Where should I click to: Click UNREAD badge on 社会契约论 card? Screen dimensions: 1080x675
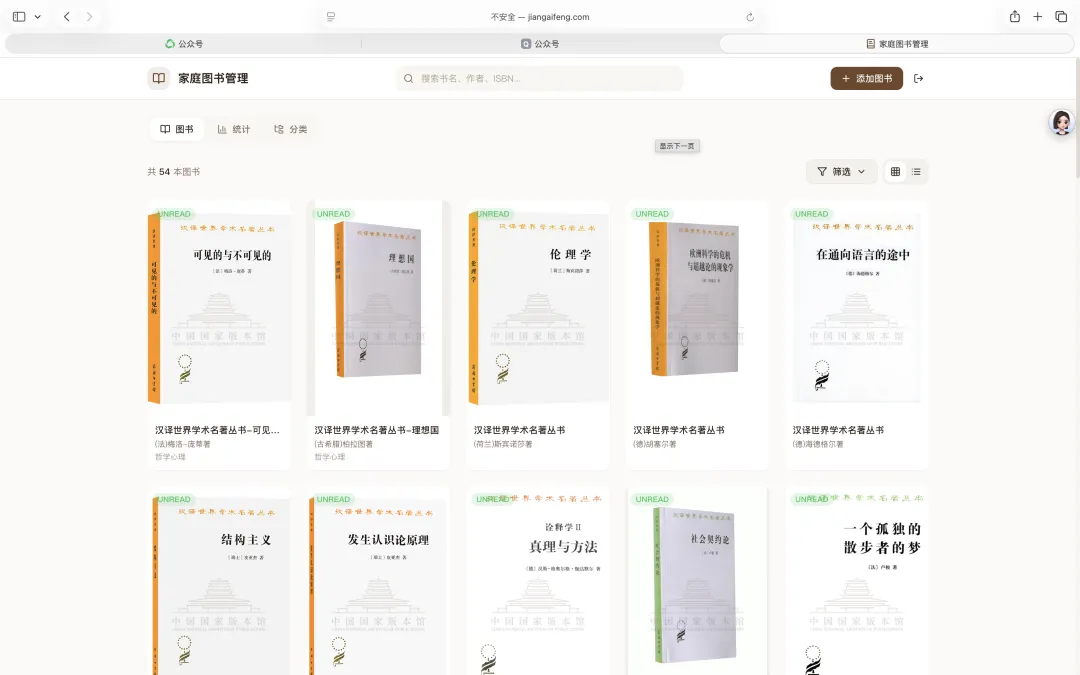coord(652,499)
